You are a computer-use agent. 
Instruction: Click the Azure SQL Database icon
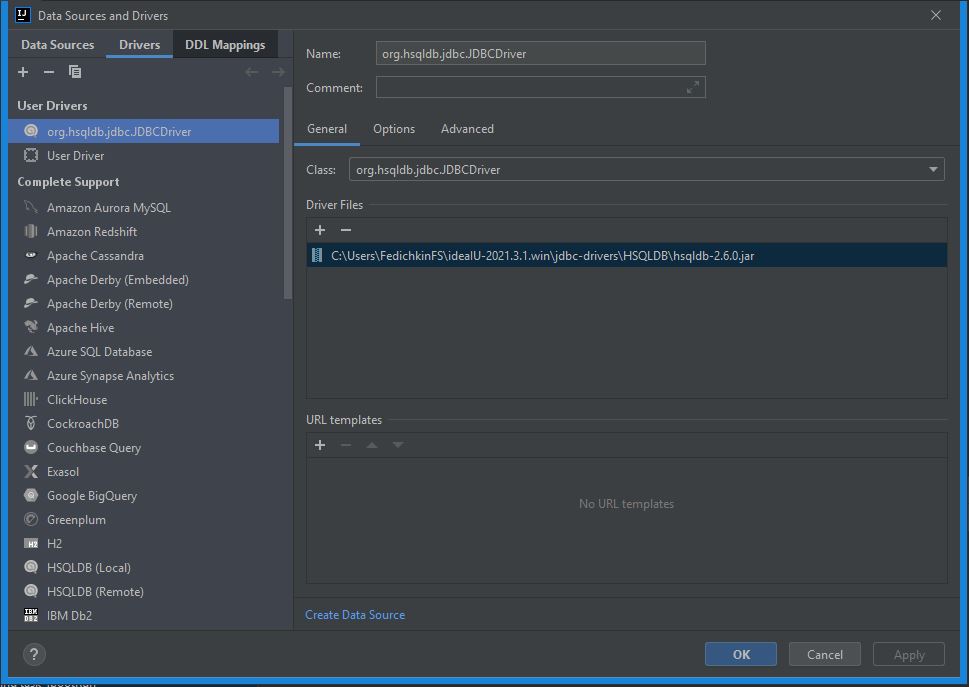pos(31,351)
